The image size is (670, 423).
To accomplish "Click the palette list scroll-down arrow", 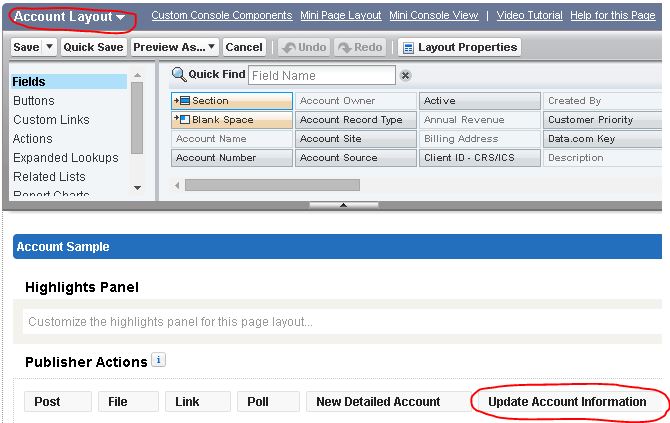I will coord(137,188).
